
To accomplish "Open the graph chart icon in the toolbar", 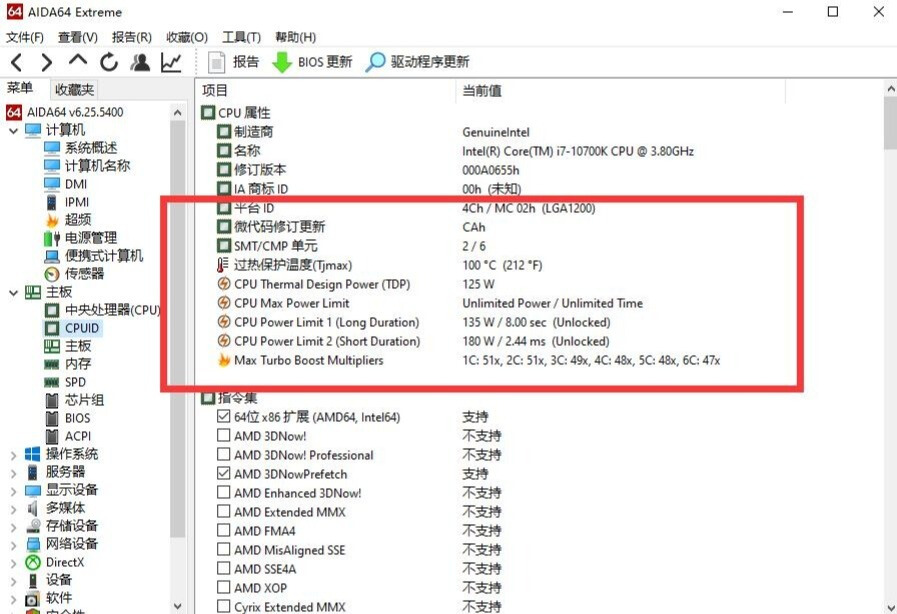I will pyautogui.click(x=171, y=61).
